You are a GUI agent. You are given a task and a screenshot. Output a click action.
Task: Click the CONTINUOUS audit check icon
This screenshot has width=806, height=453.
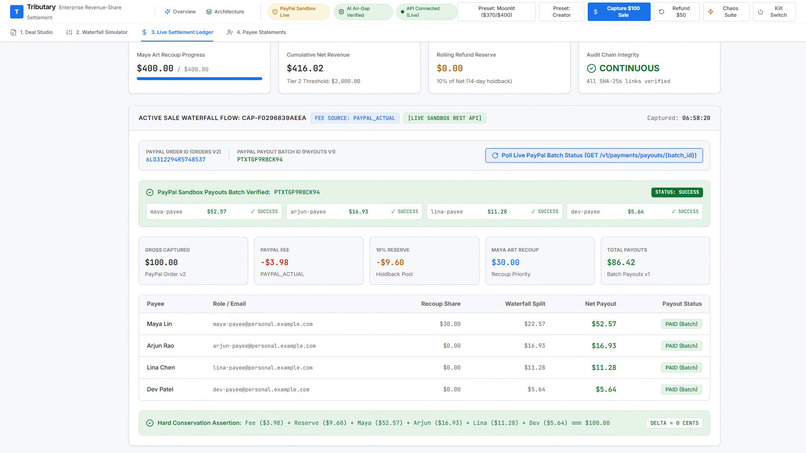[x=591, y=68]
